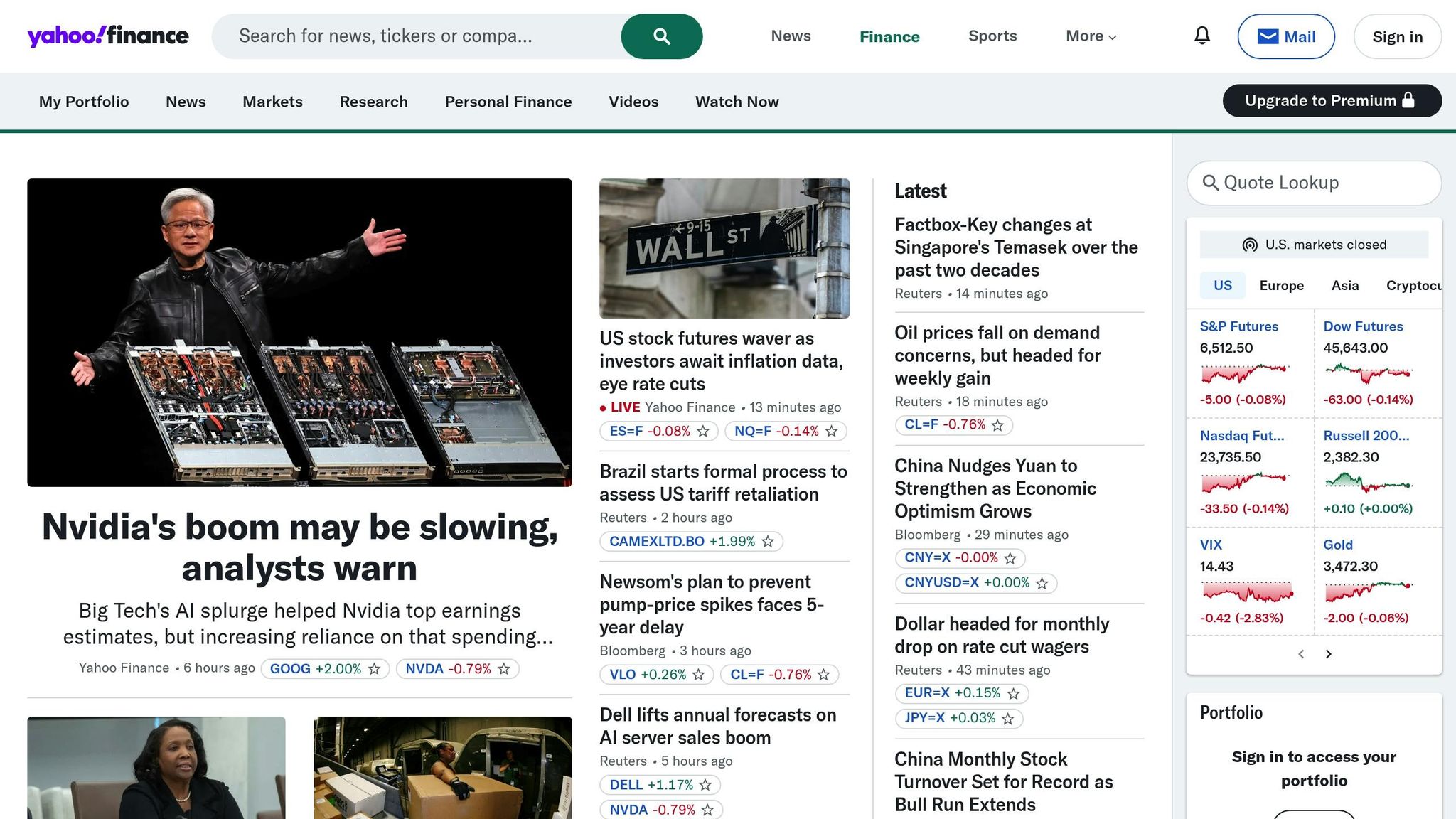Screen dimensions: 1456x819
Task: Open Russell 2000 Futures quote
Action: 1366,436
